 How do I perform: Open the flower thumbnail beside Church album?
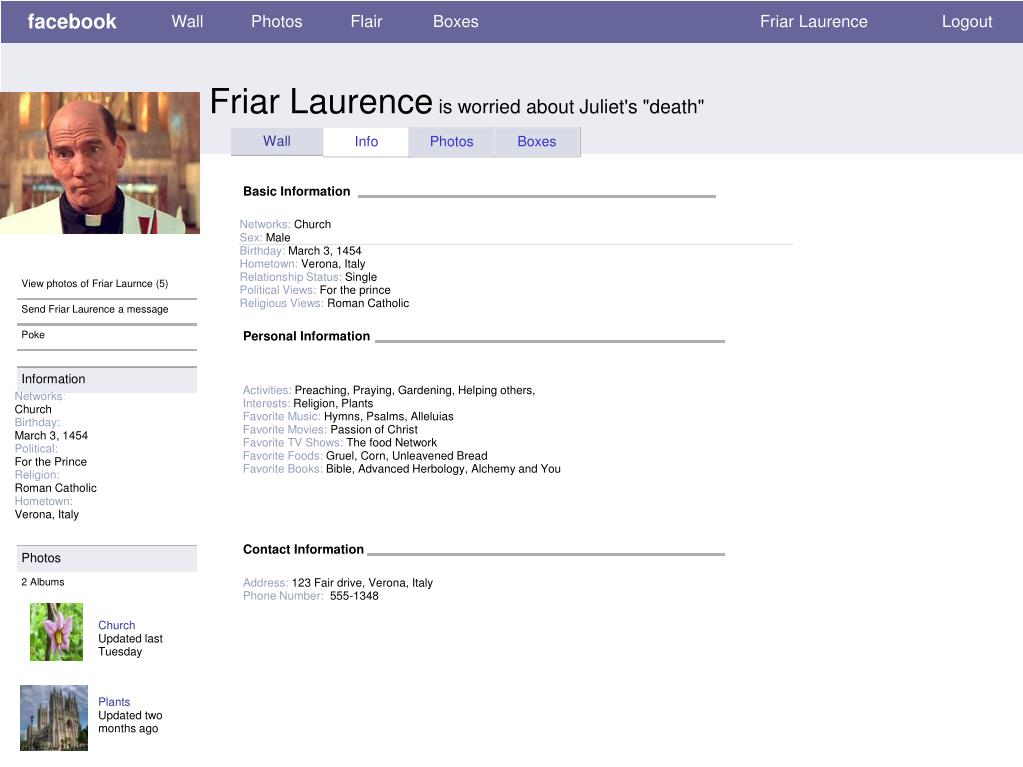(x=56, y=632)
